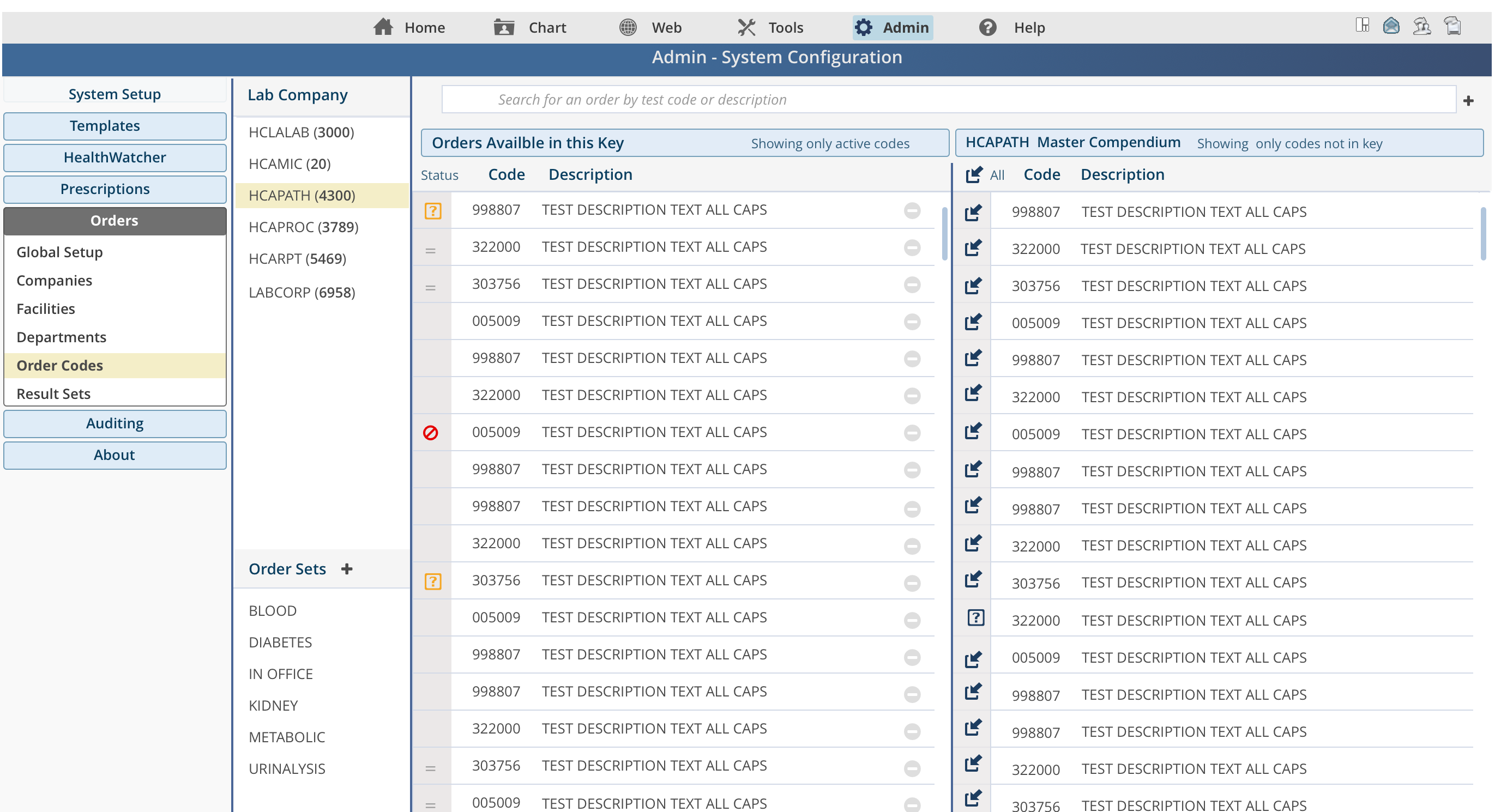Expand the Prescriptions section
Screen dimensions: 1495x812
click(115, 189)
